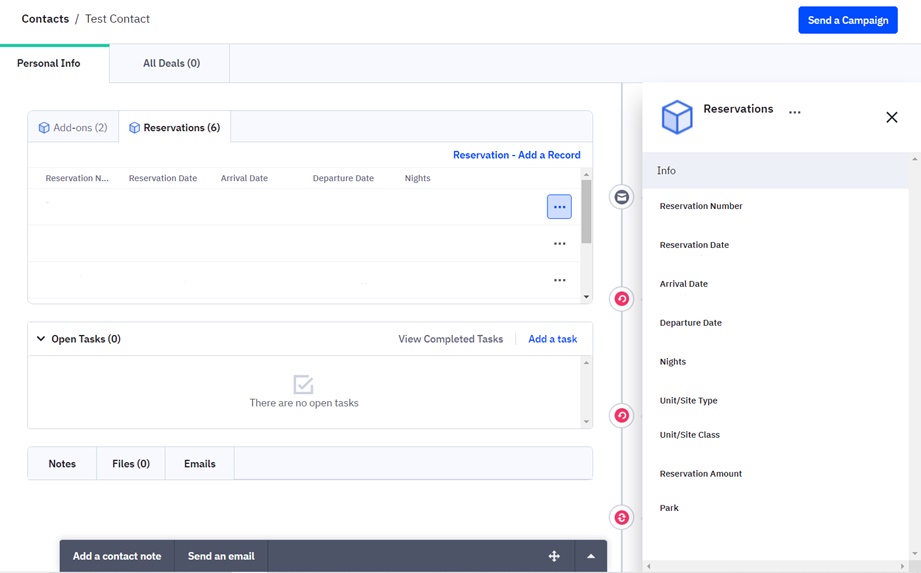Click Test Contact breadcrumb text
921x573 pixels.
[x=117, y=19]
